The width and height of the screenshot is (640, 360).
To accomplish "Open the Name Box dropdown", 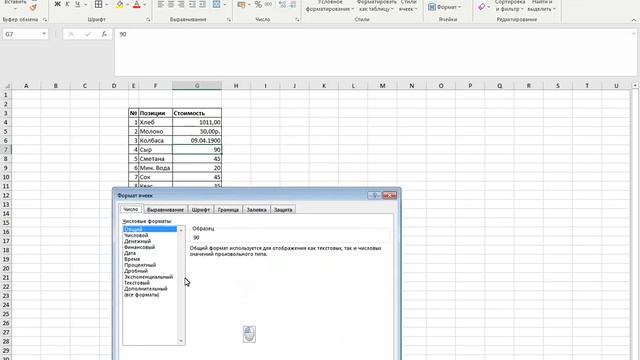I will pyautogui.click(x=44, y=34).
